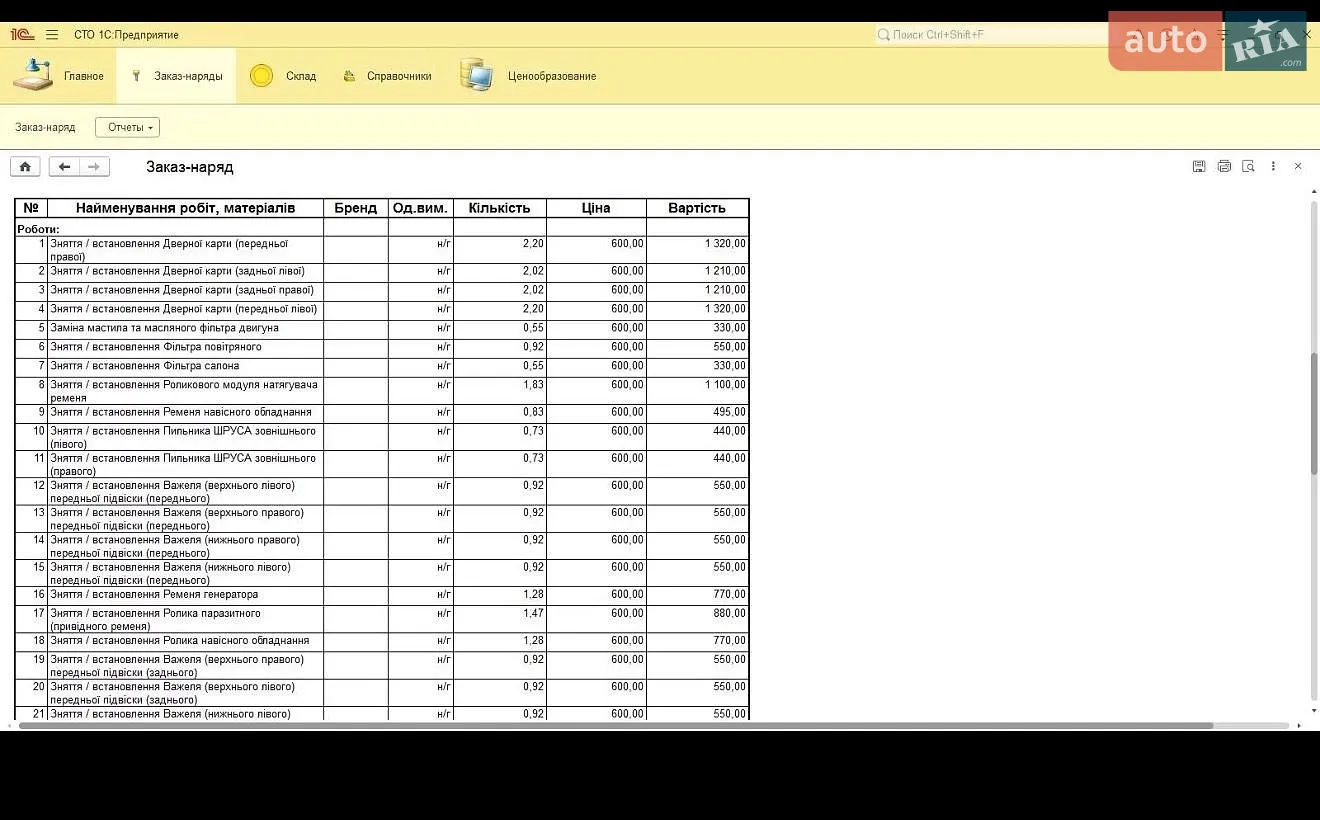
Task: Select row Ременя навісного обладнання
Action: [381, 413]
